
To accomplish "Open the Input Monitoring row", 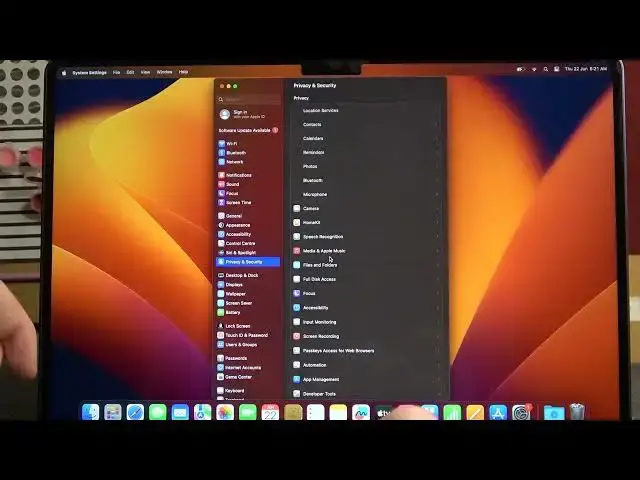I will click(366, 322).
